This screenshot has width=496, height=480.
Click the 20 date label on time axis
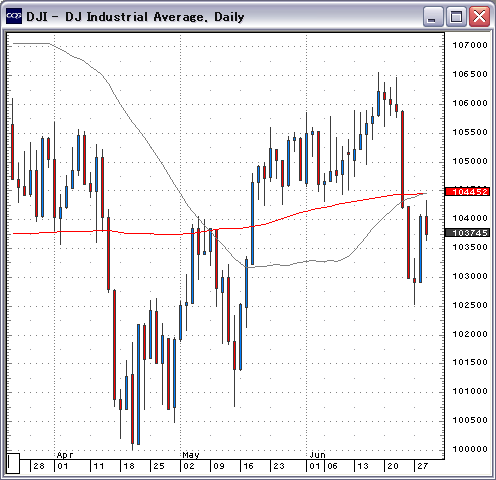coord(393,466)
